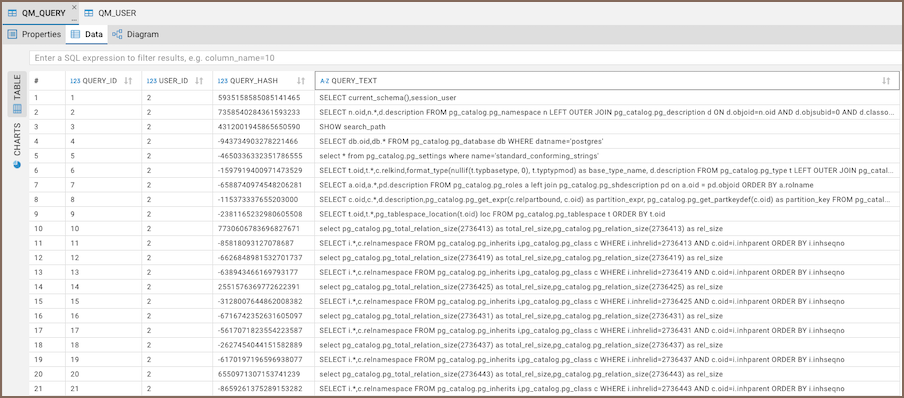The height and width of the screenshot is (398, 904).
Task: Sort by QUERY_TEXT column sort icon
Action: (x=886, y=81)
